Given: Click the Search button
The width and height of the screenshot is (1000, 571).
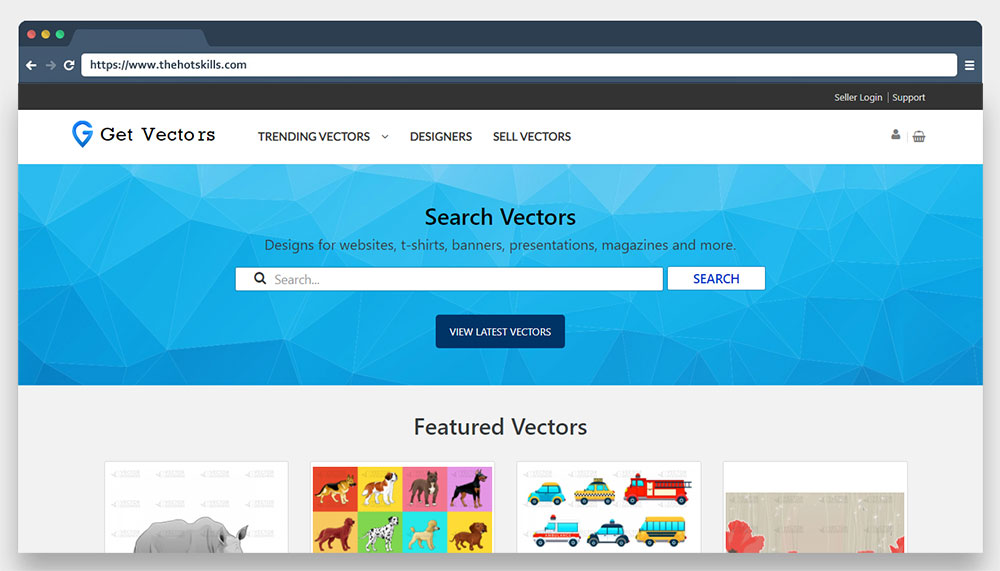Looking at the screenshot, I should click(716, 279).
